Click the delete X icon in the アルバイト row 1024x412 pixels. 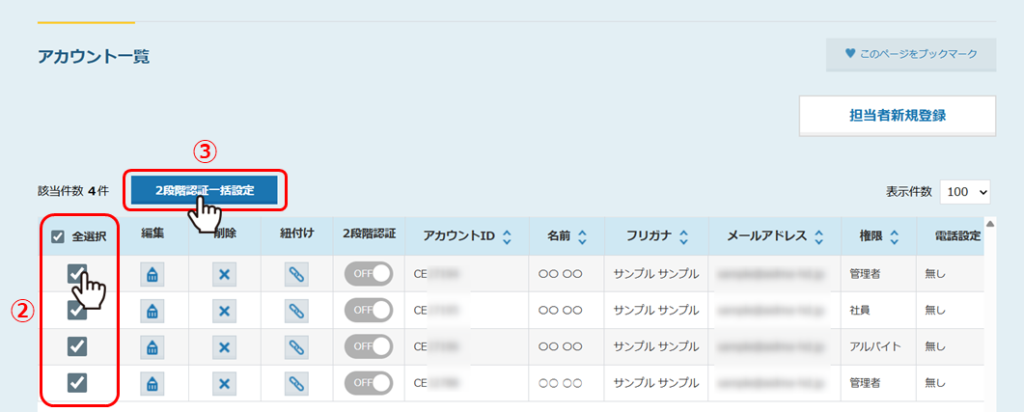226,347
